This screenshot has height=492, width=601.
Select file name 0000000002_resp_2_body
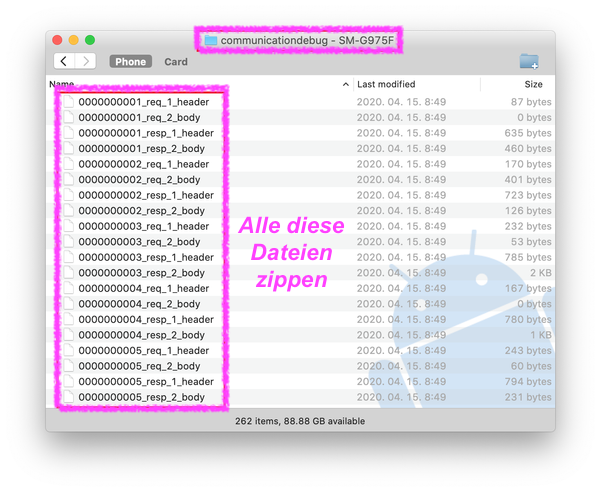[x=142, y=210]
